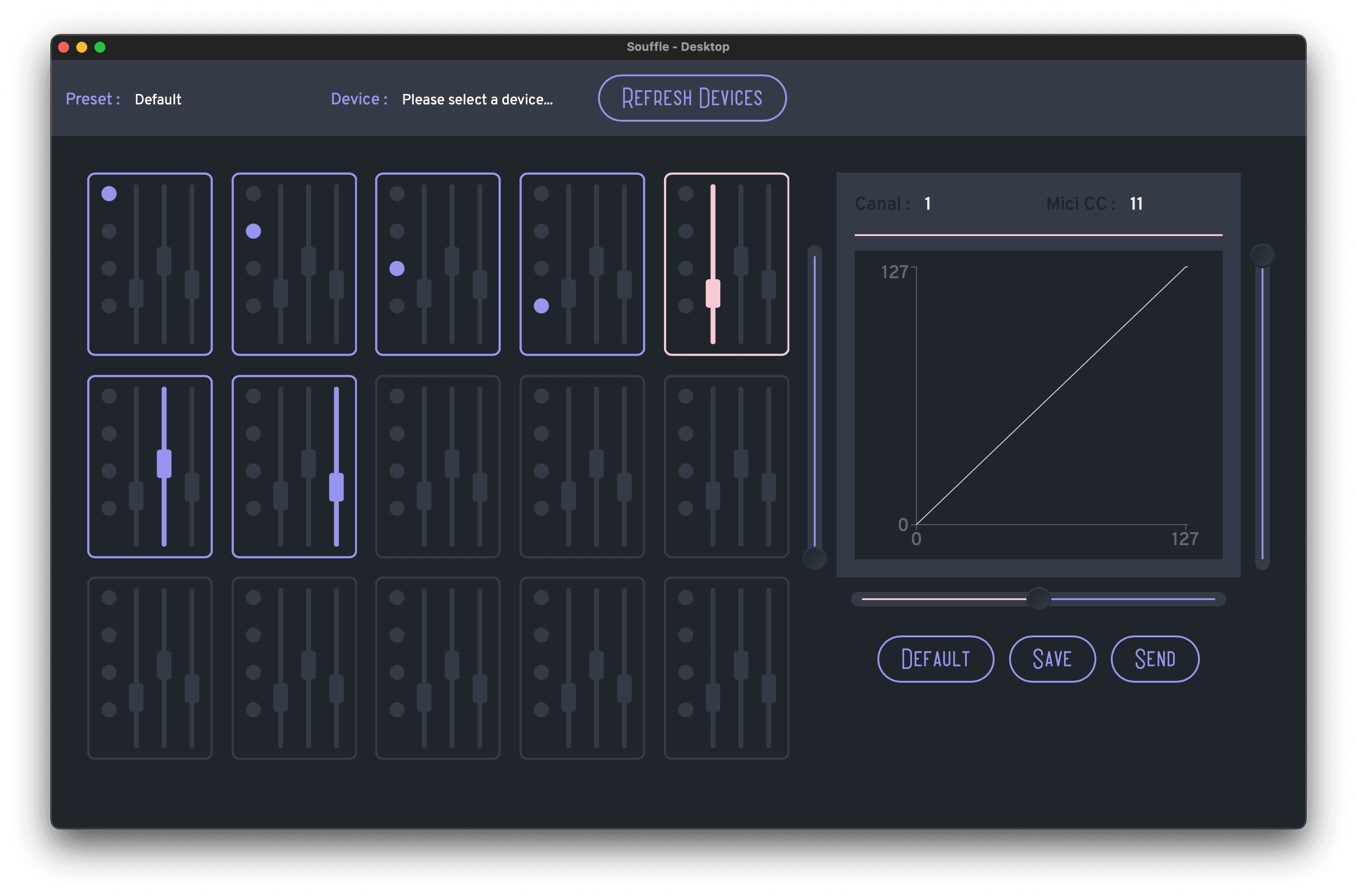Viewport: 1357px width, 896px height.
Task: Click the pink fader handle in the pink-outlined card
Action: tap(713, 294)
